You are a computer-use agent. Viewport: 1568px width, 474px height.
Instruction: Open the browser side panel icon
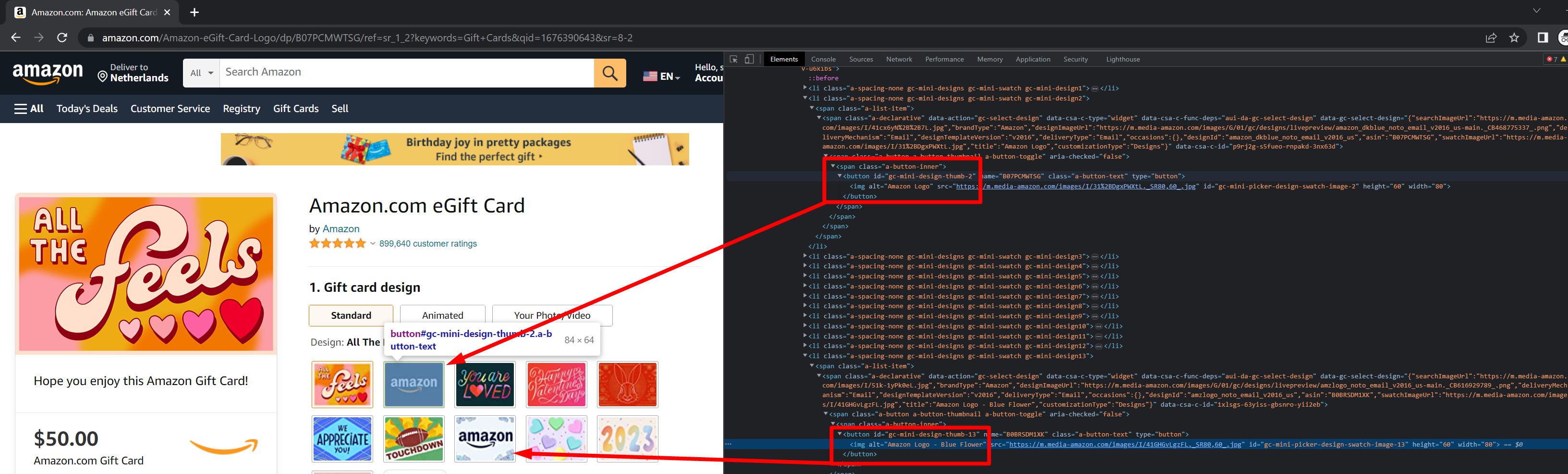coord(1543,38)
